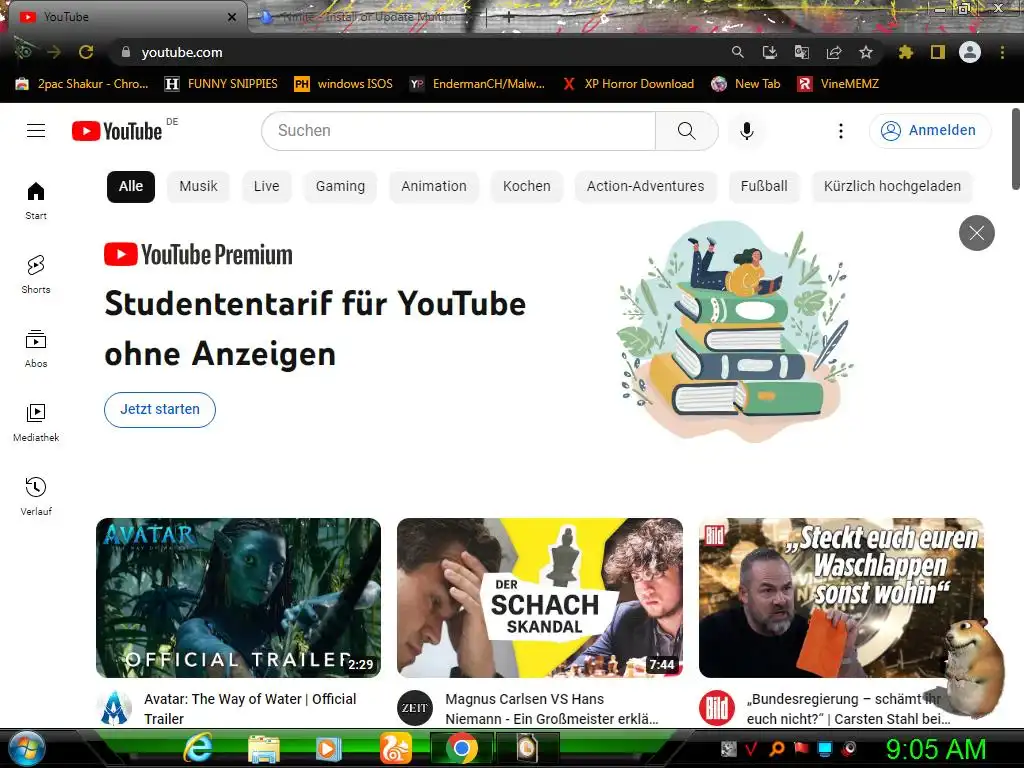This screenshot has width=1024, height=768.
Task: Launch Internet Explorer from taskbar
Action: point(198,748)
